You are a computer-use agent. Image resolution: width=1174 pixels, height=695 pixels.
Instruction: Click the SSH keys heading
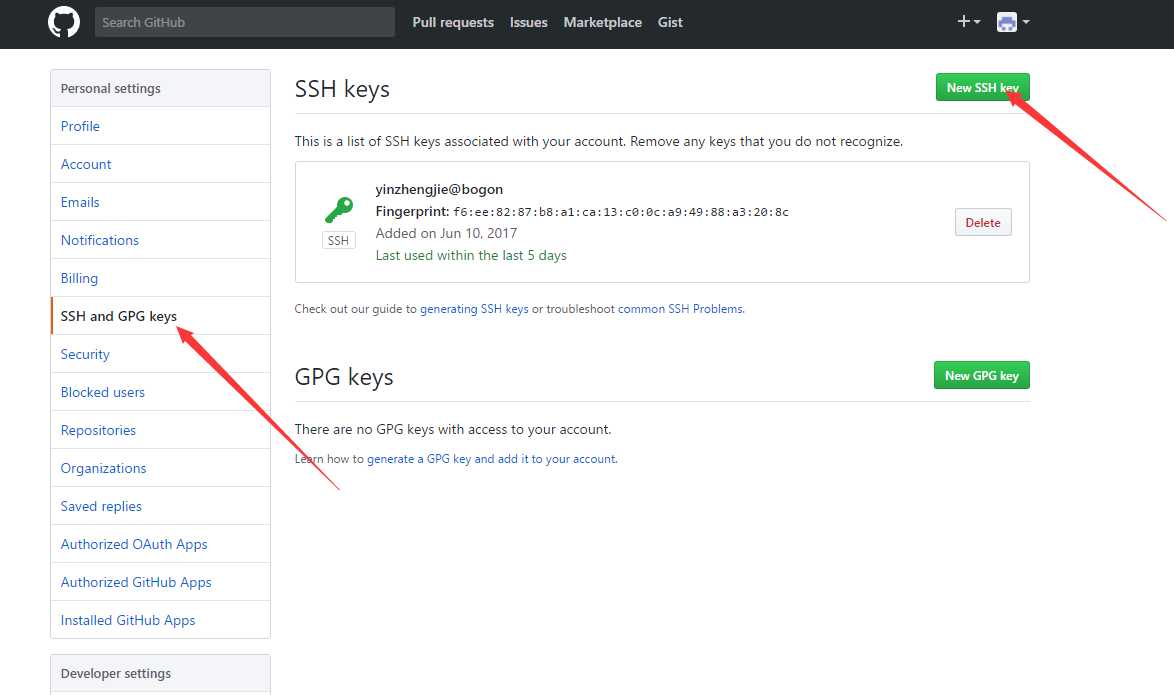pyautogui.click(x=342, y=89)
